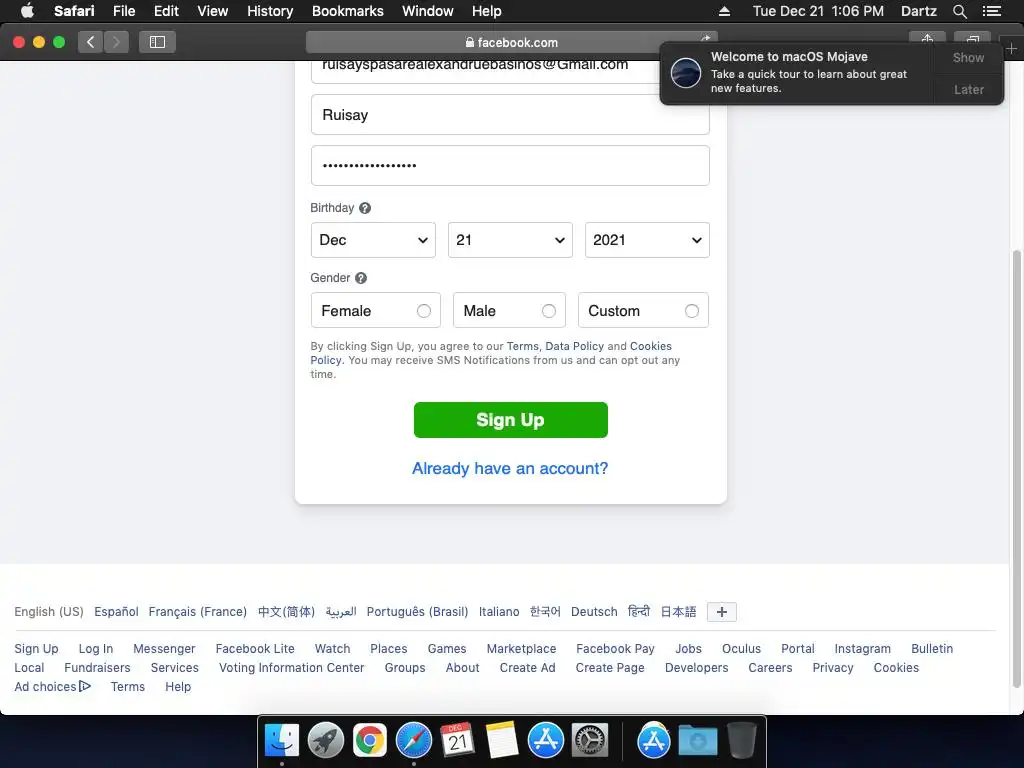Click the Mojave notification thumbnail icon
The height and width of the screenshot is (768, 1024).
[x=686, y=72]
